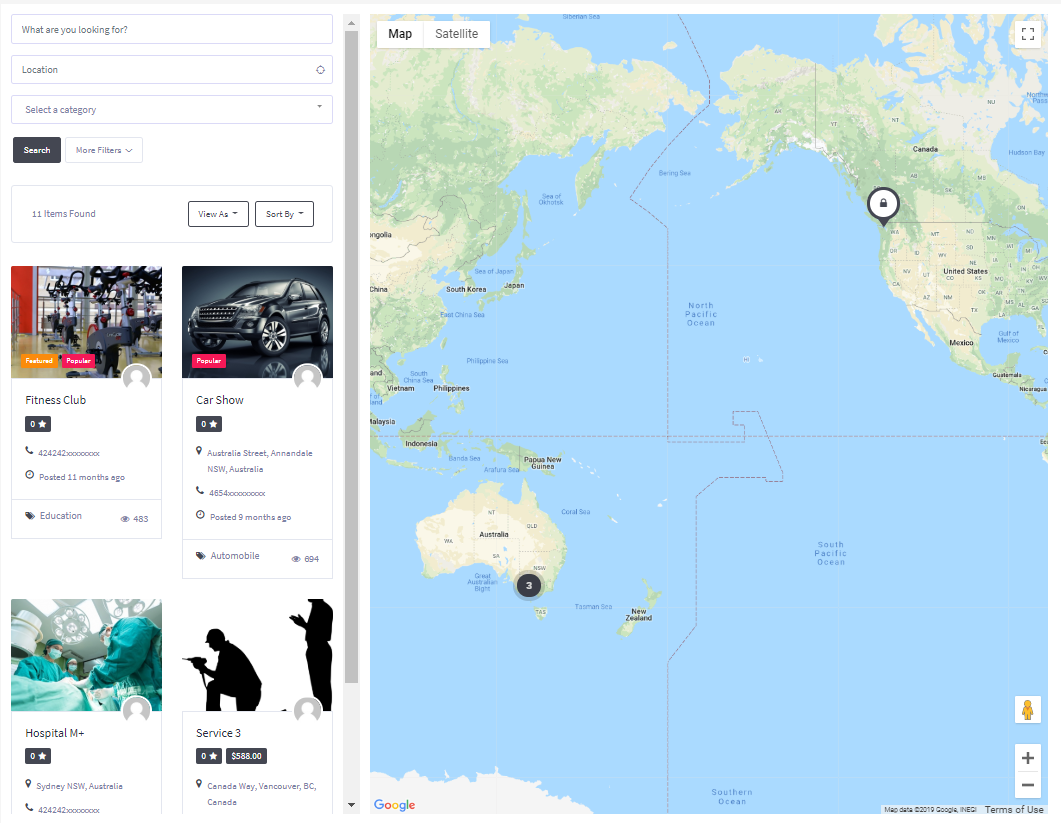Click the Fitness Club author avatar

[137, 377]
